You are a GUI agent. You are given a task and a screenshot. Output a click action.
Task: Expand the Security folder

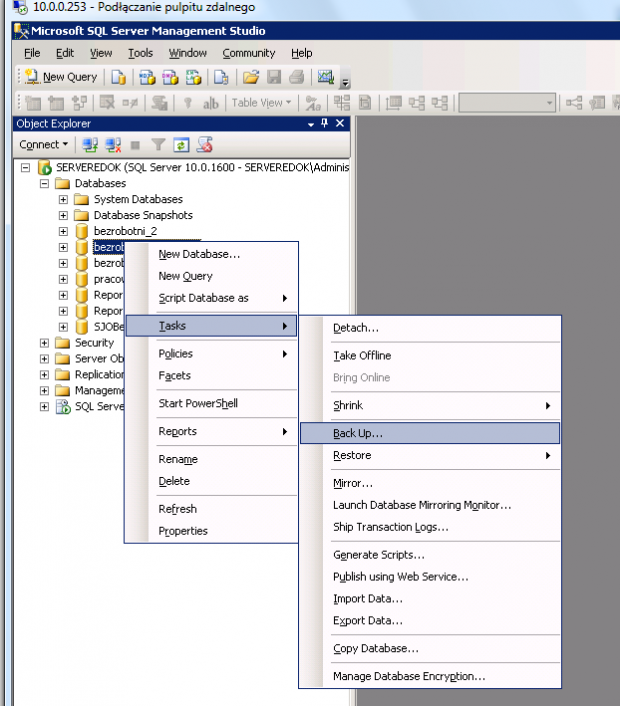[44, 343]
